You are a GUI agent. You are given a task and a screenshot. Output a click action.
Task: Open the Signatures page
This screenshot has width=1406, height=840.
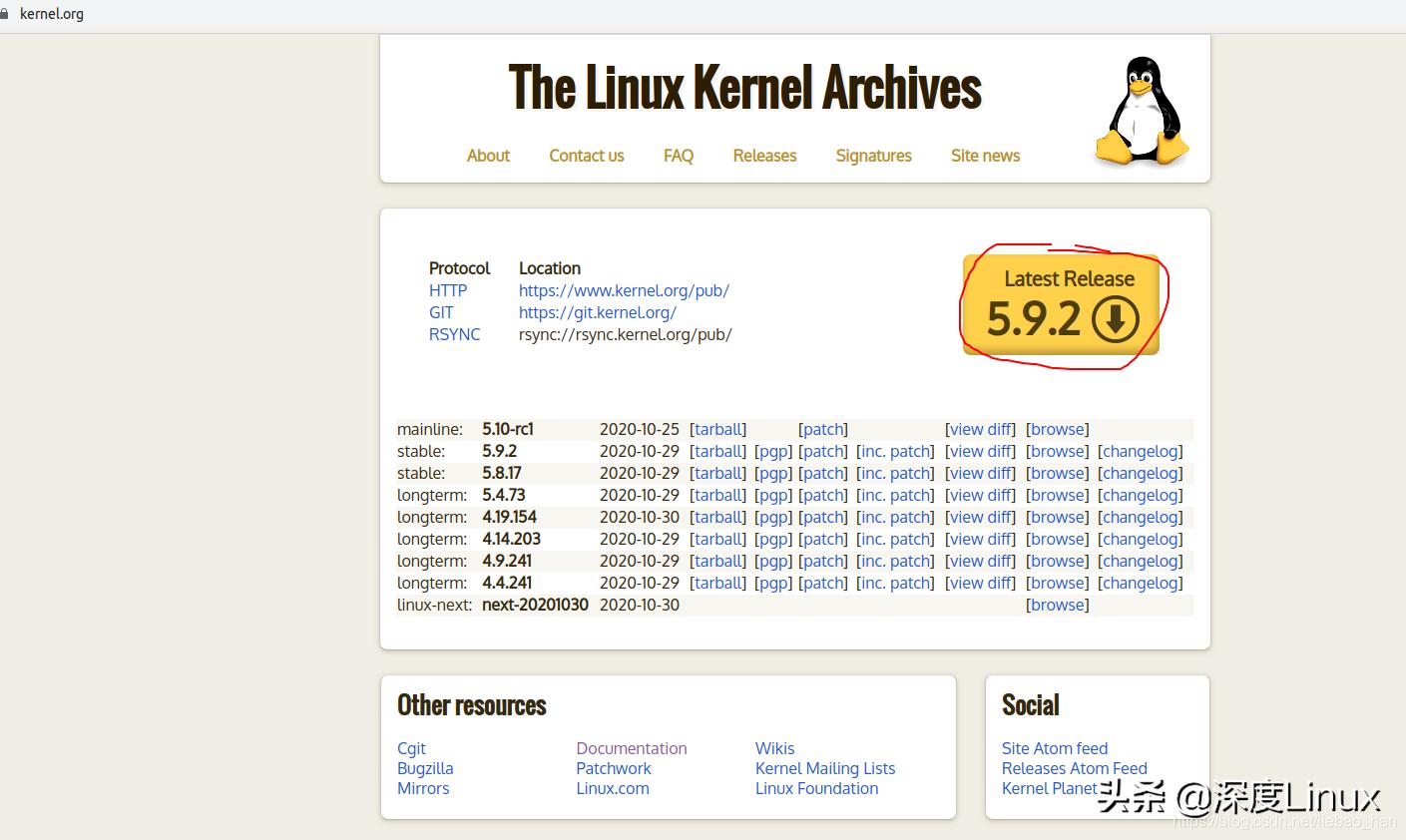(x=874, y=156)
